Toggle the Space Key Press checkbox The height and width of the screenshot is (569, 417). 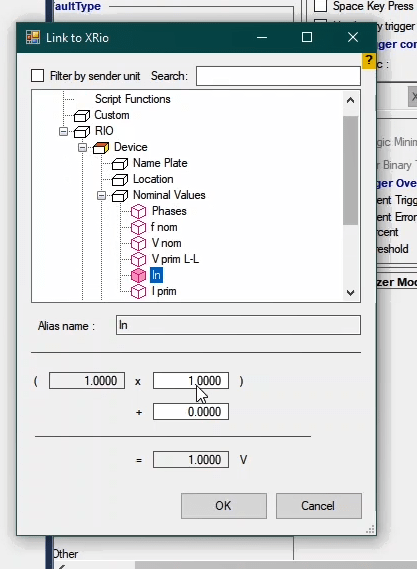(x=320, y=5)
